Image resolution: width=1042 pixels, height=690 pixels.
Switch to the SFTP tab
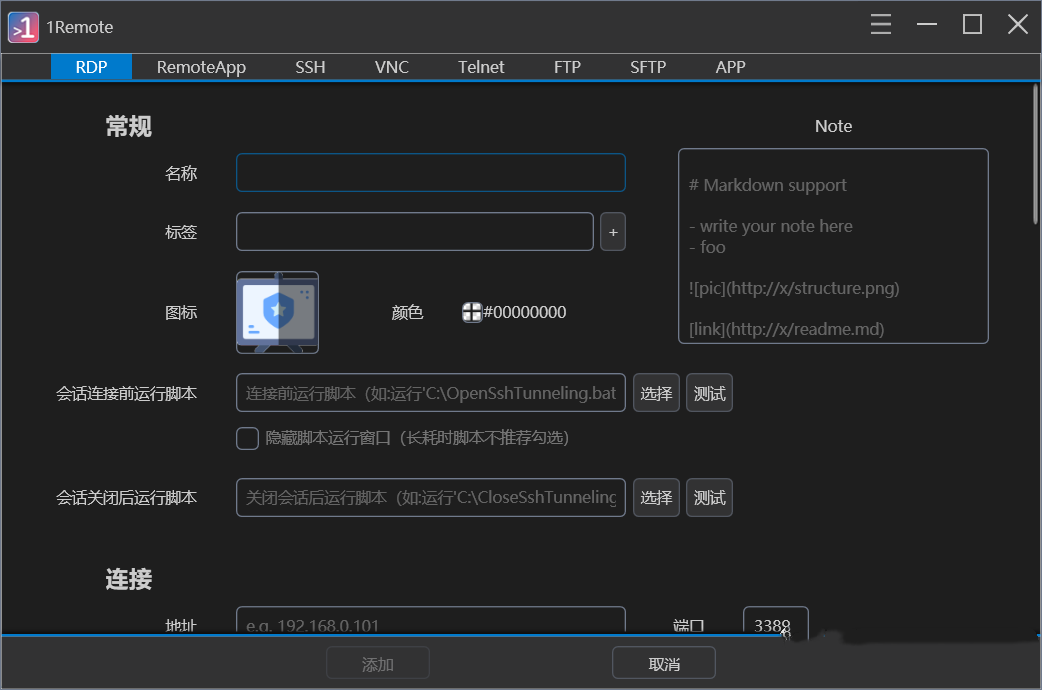647,67
